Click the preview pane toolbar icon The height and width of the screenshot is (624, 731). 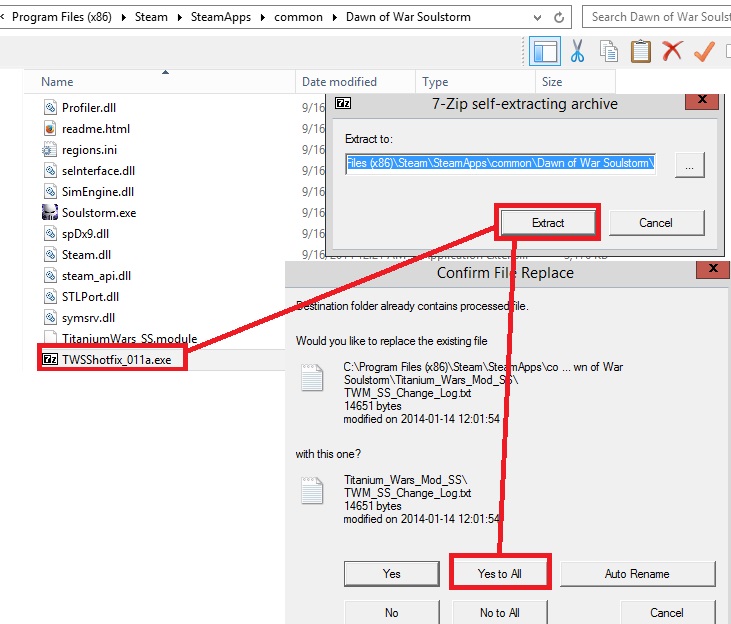545,51
